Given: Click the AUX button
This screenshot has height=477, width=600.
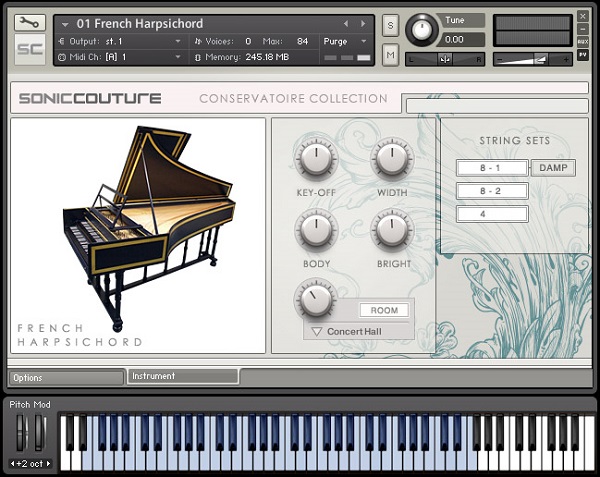Looking at the screenshot, I should pos(583,41).
